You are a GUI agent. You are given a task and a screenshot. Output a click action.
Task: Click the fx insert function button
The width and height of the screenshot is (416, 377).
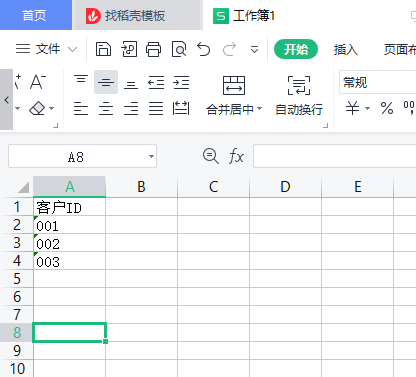click(236, 156)
